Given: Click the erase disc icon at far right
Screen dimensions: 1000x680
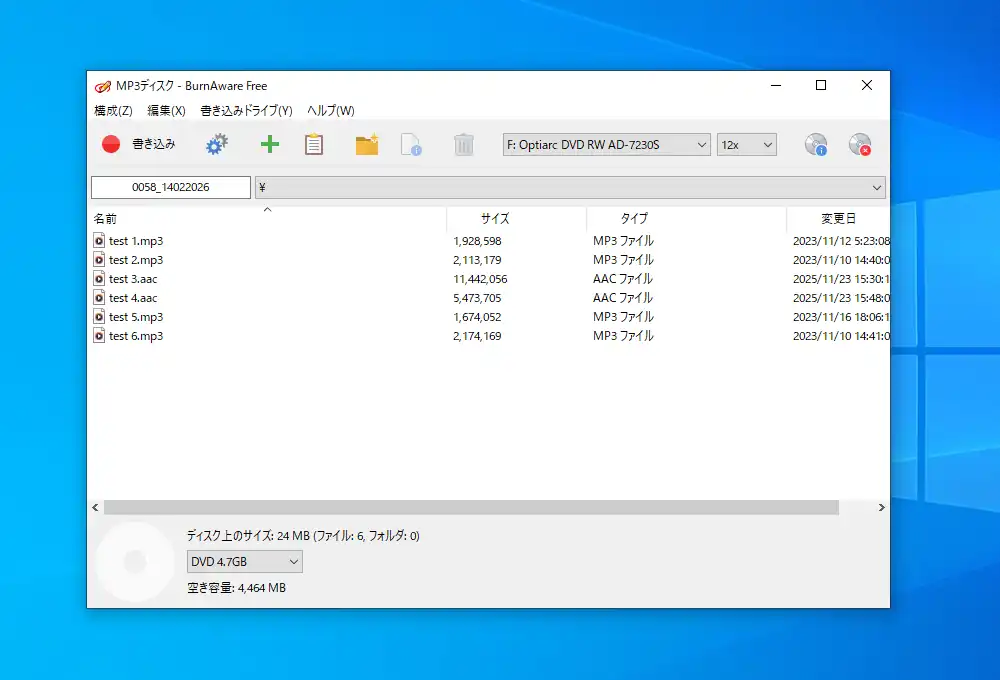Looking at the screenshot, I should (860, 144).
